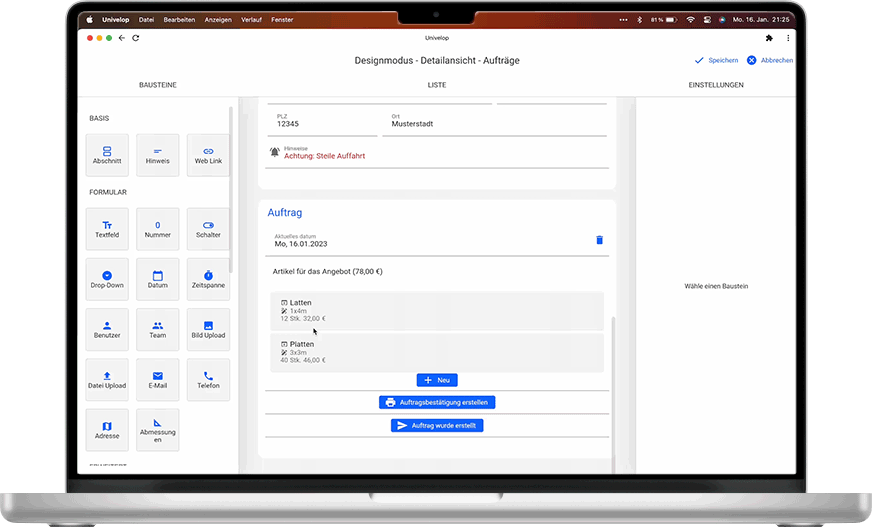Click the PLZ field showing 12345
This screenshot has width=872, height=527.
325,124
